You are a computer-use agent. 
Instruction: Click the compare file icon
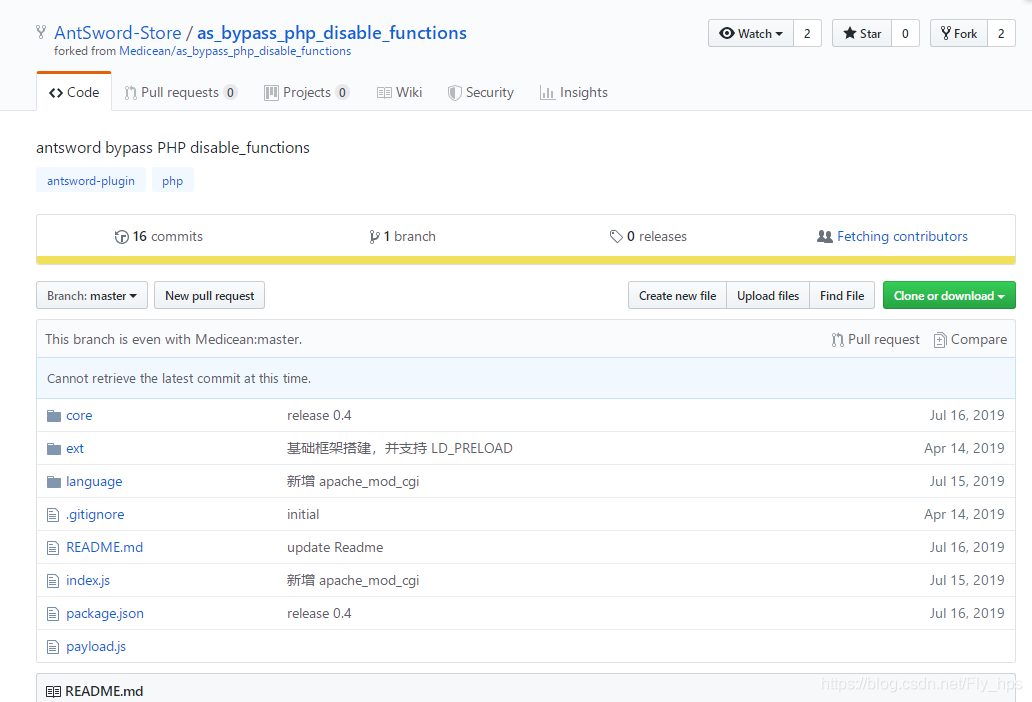940,339
